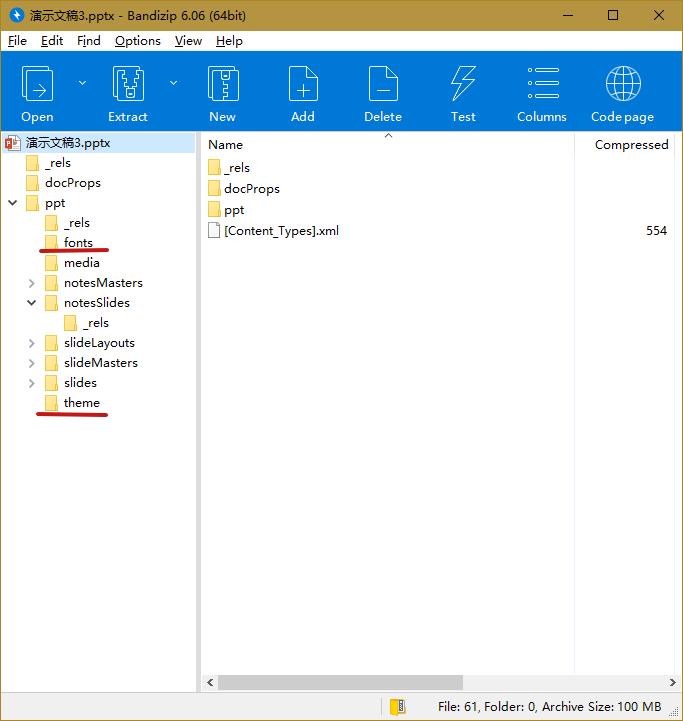Create a new archive with New icon
683x721 pixels.
click(x=222, y=85)
